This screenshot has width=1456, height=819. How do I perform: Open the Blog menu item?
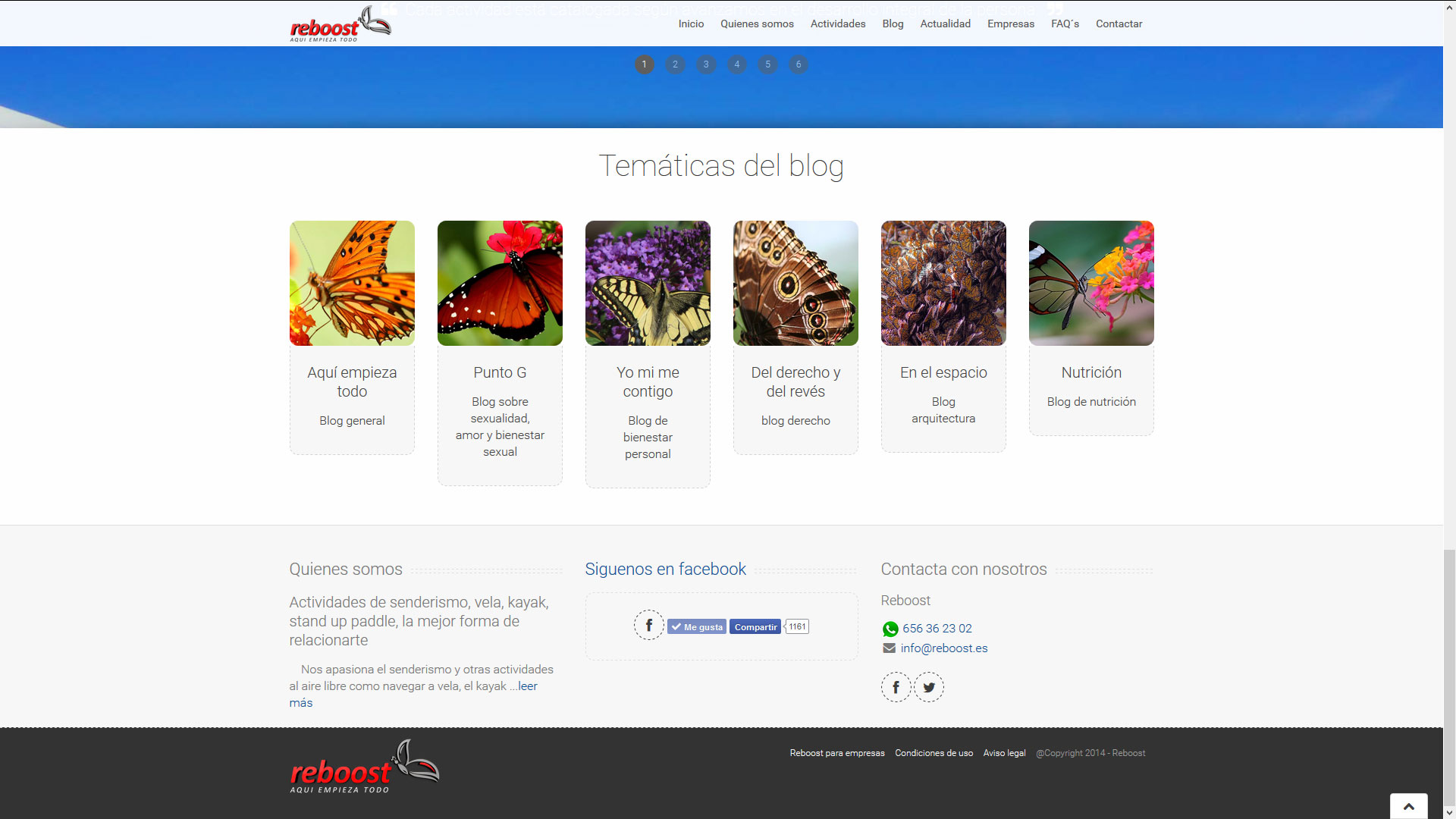[x=893, y=24]
